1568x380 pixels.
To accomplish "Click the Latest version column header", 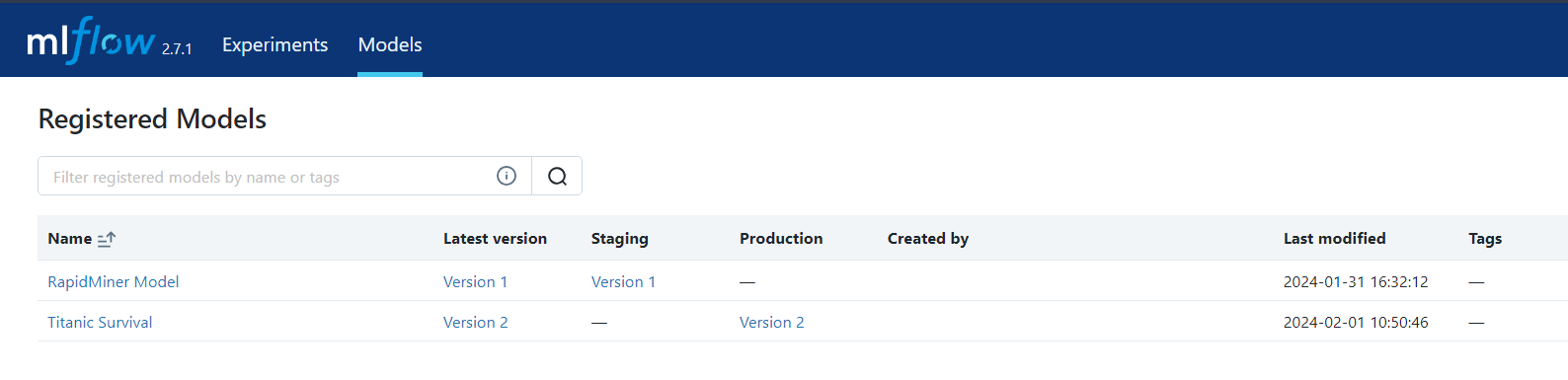I will (495, 238).
